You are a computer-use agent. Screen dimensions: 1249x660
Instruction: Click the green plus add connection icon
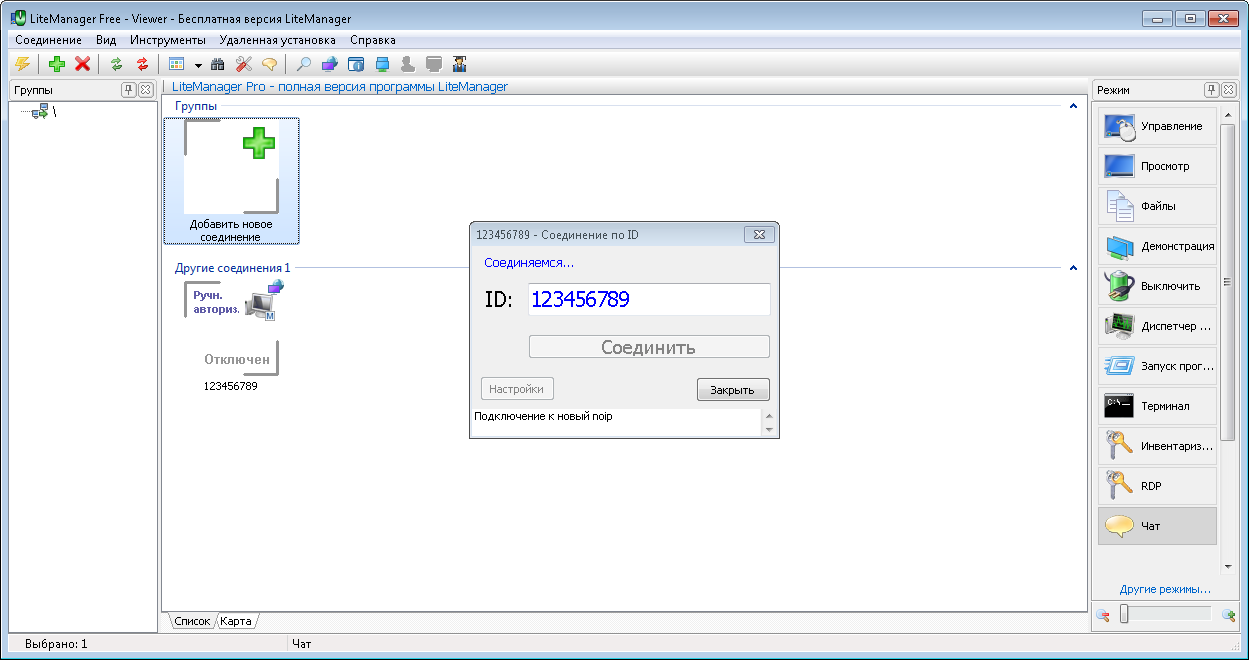click(57, 64)
